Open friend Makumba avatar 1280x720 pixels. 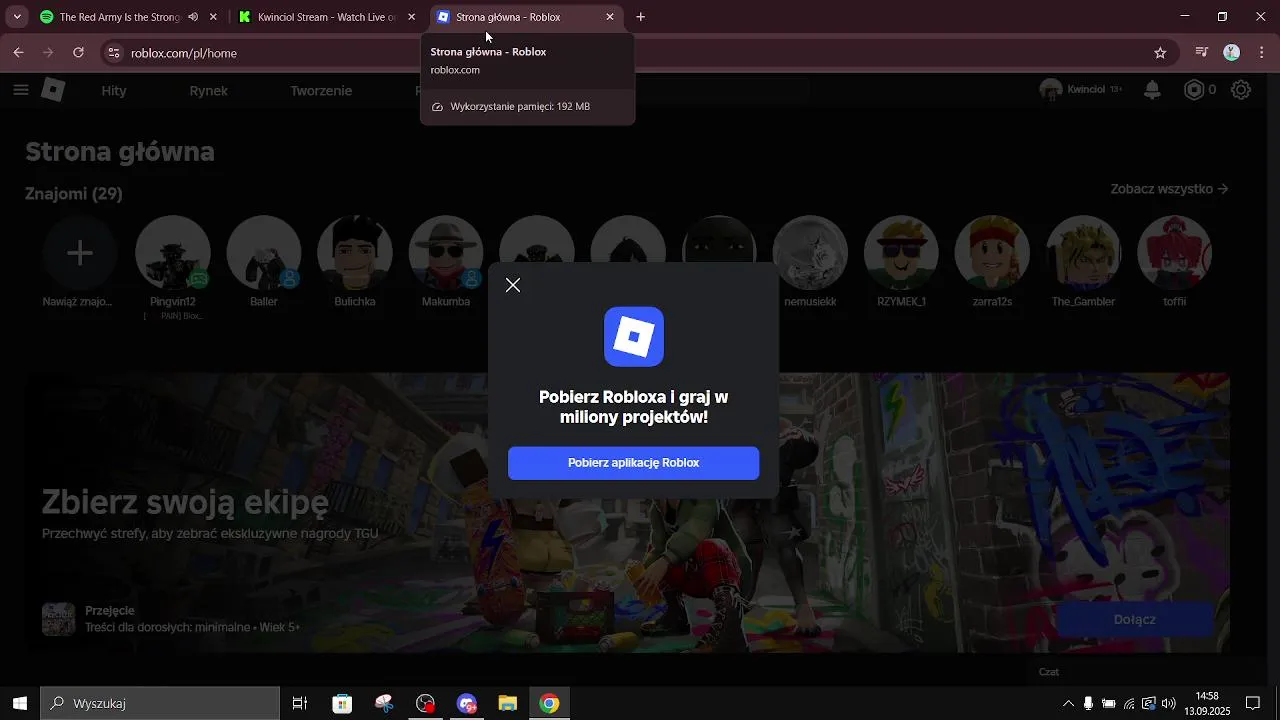pyautogui.click(x=446, y=253)
